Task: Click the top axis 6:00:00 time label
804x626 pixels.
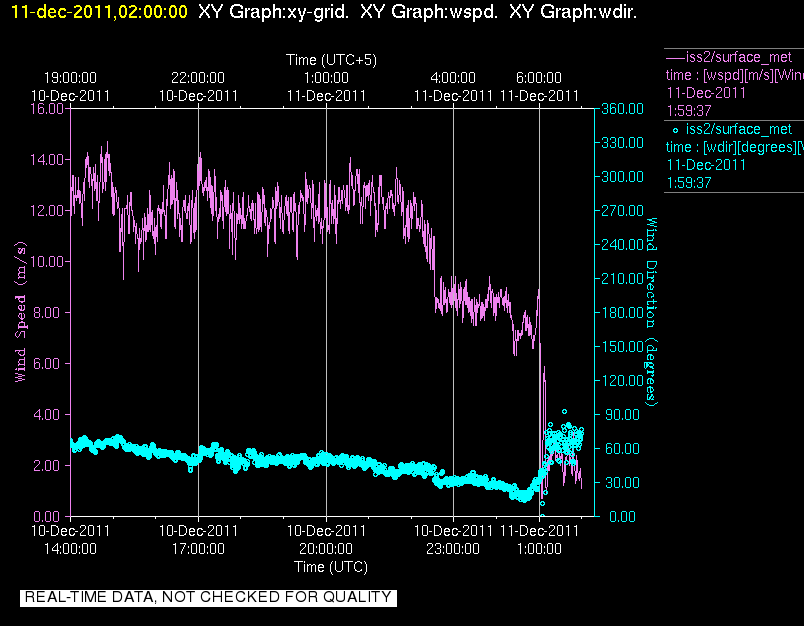Action: click(539, 78)
